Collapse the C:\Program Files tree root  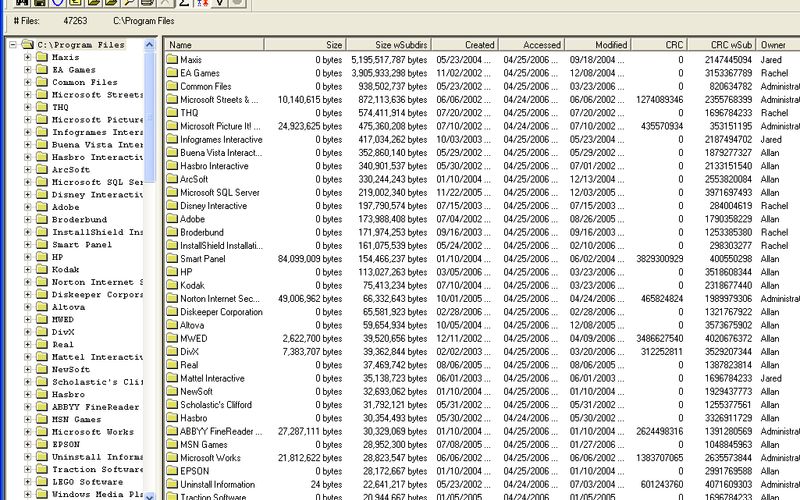coord(13,45)
